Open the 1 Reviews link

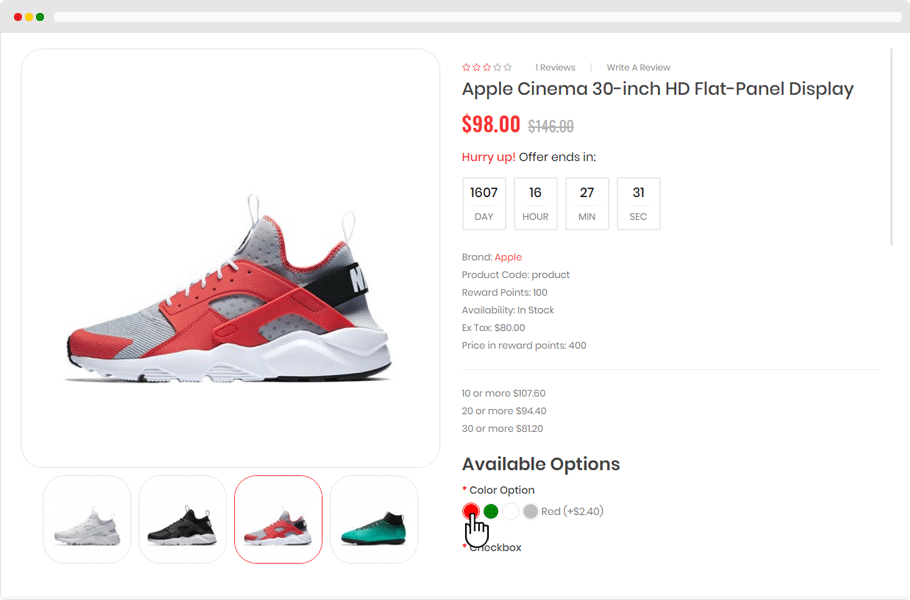pos(555,68)
